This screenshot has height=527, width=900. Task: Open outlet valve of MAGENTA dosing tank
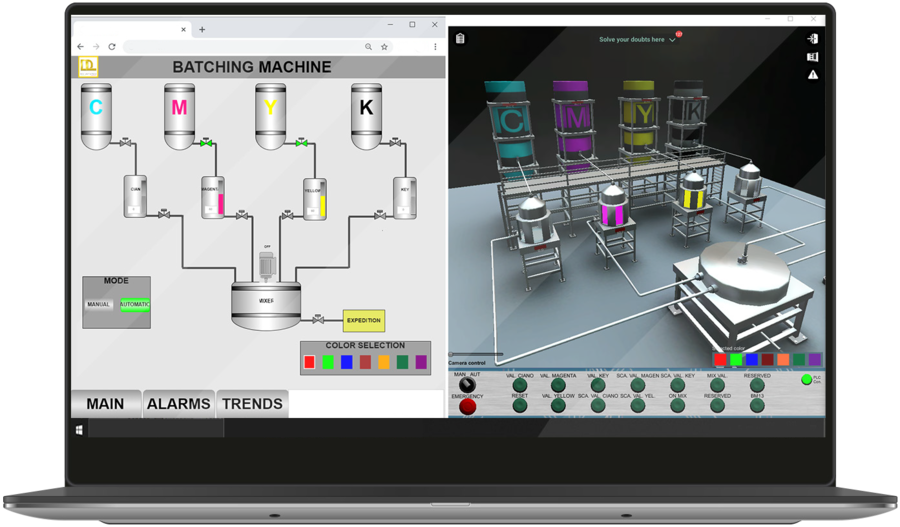(x=242, y=215)
